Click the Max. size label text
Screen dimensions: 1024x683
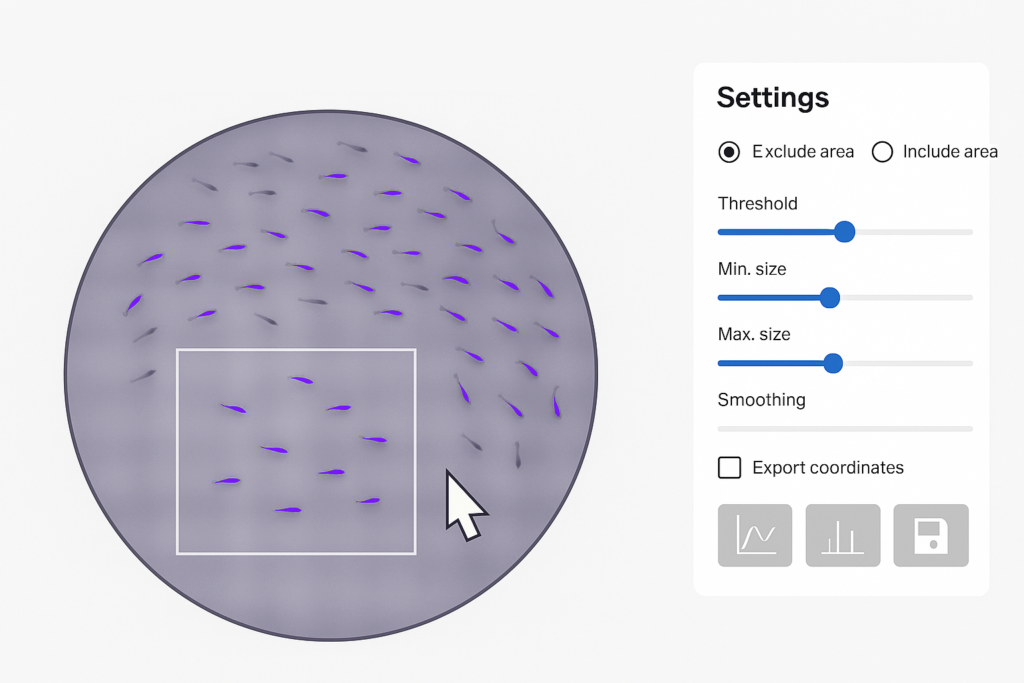click(754, 334)
